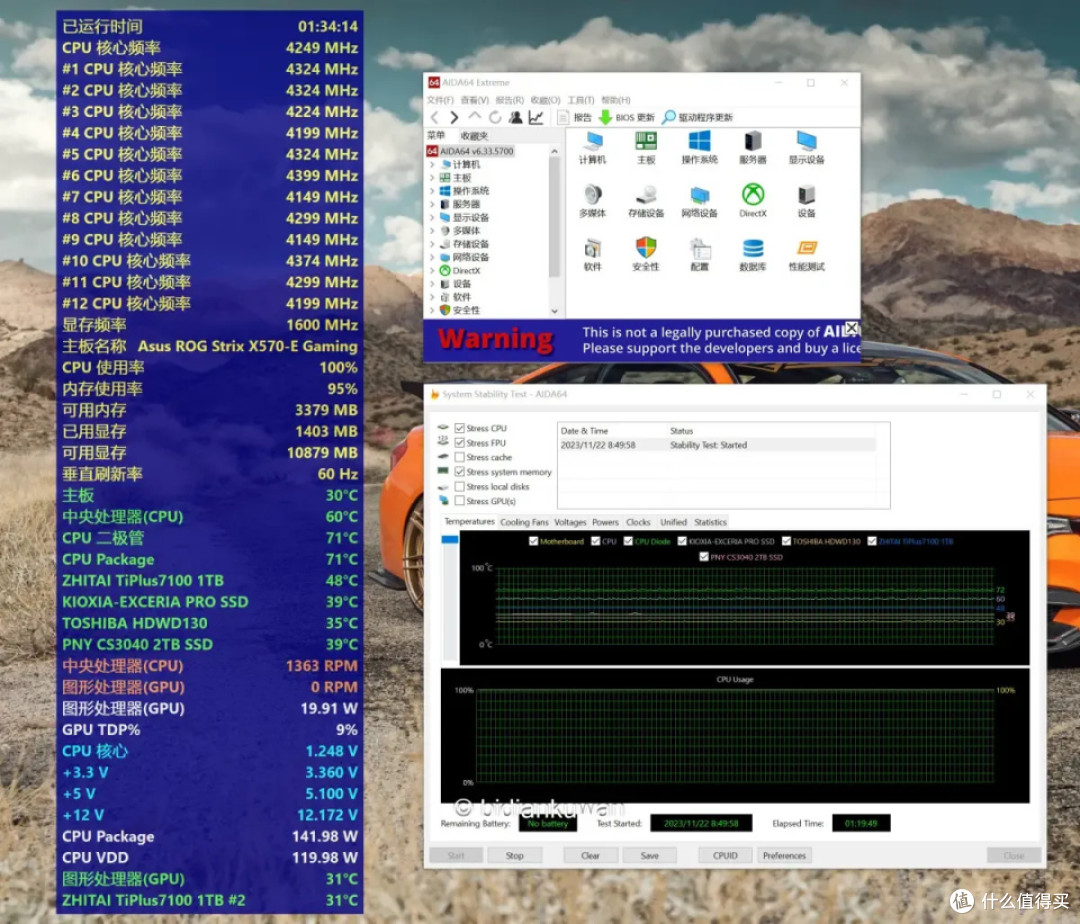Enable the Stress local disks checkbox
This screenshot has width=1080, height=924.
click(459, 486)
